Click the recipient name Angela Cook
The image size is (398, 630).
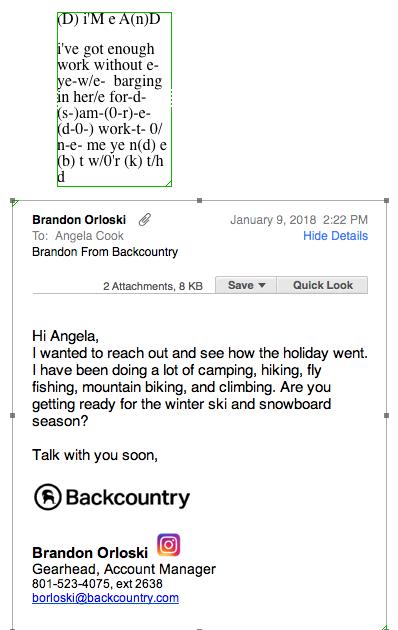(x=89, y=236)
